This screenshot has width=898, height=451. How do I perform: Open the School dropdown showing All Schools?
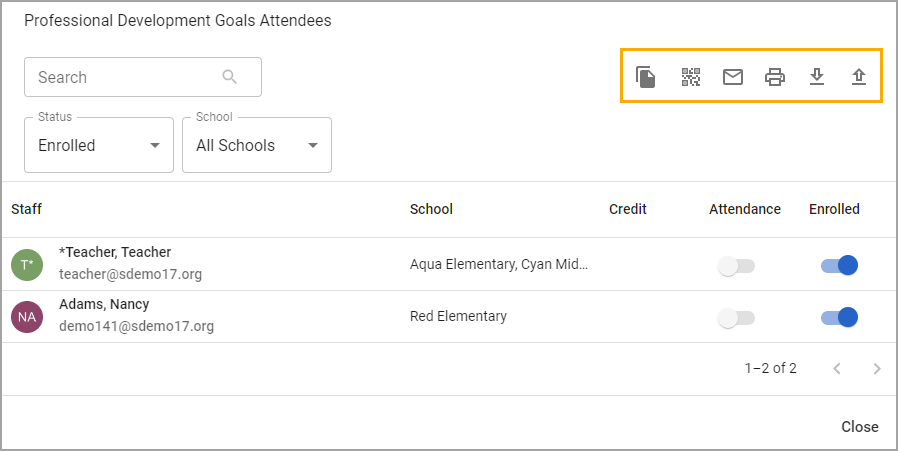tap(257, 145)
